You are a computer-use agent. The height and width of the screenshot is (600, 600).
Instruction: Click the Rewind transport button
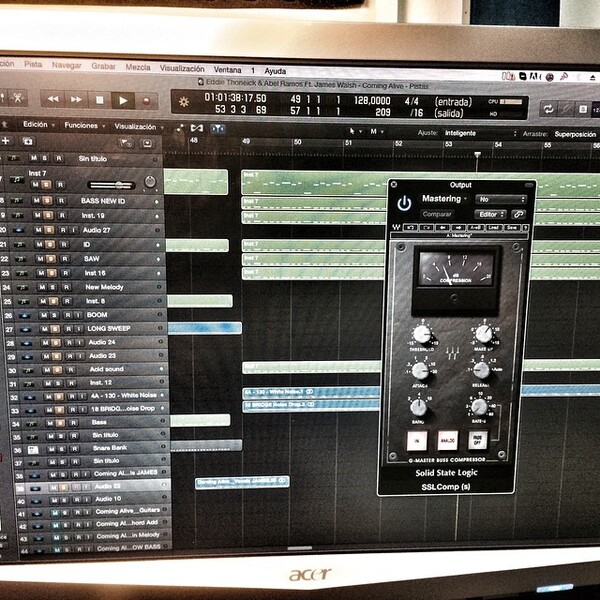coord(53,99)
